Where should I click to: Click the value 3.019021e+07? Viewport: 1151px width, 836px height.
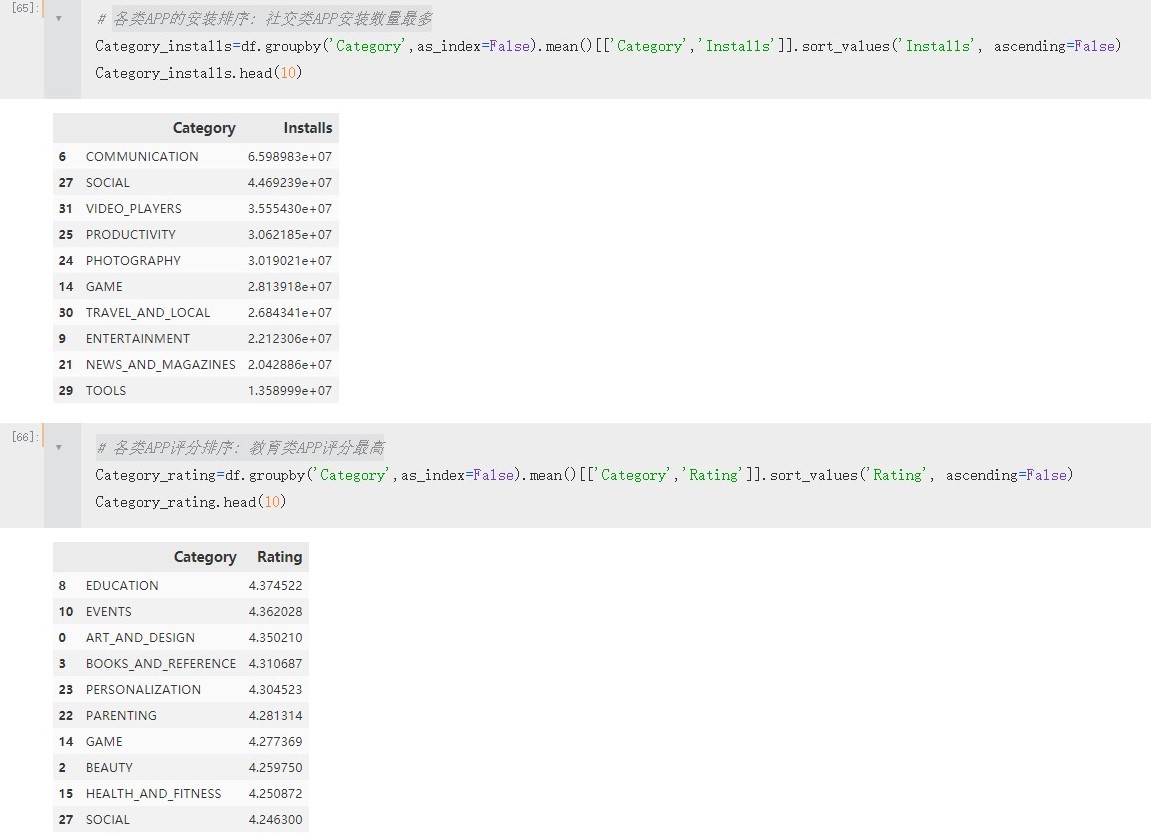click(x=290, y=261)
